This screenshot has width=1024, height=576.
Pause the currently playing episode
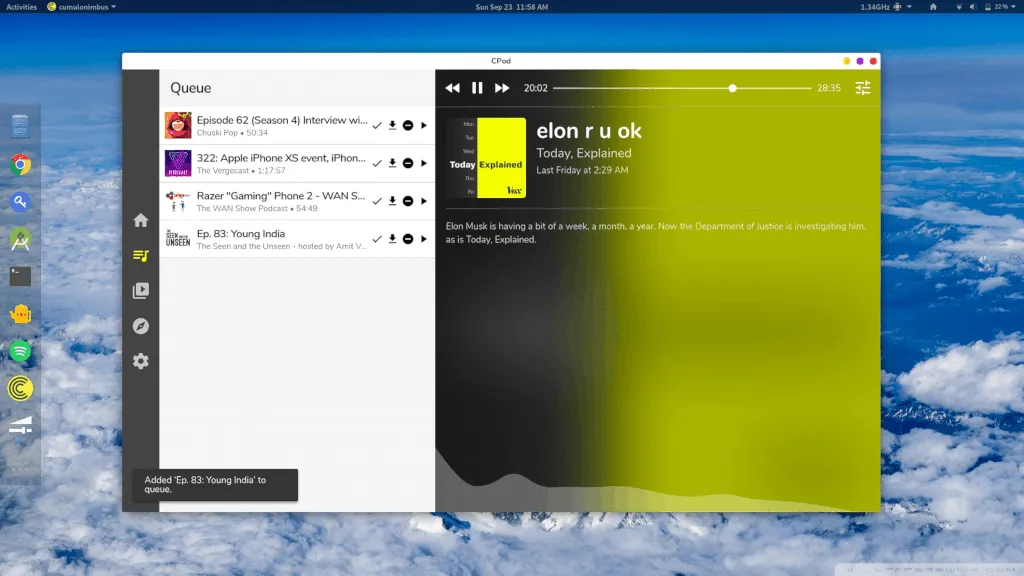coord(477,88)
